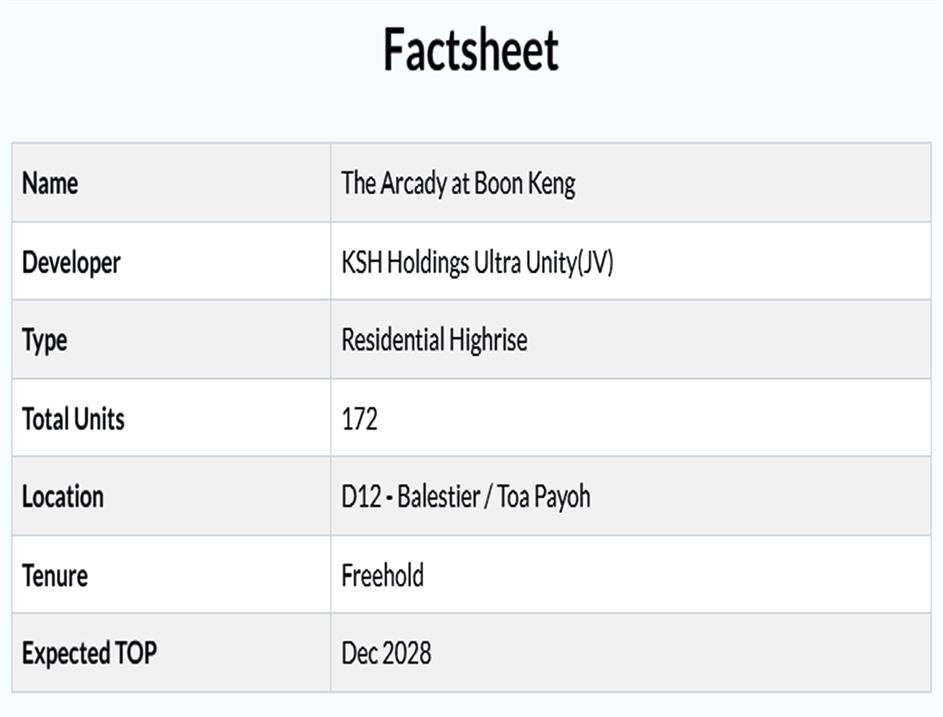Image resolution: width=943 pixels, height=717 pixels.
Task: Click the Freehold tenure value
Action: (383, 575)
